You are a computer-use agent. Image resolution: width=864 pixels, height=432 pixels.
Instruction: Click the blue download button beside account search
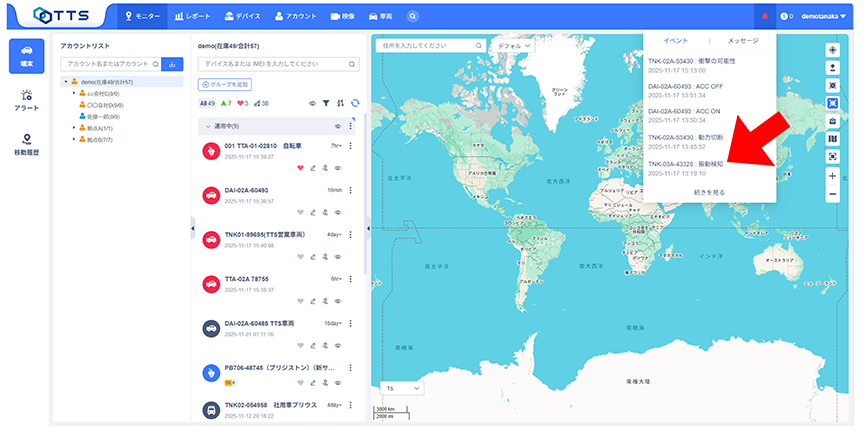click(171, 64)
